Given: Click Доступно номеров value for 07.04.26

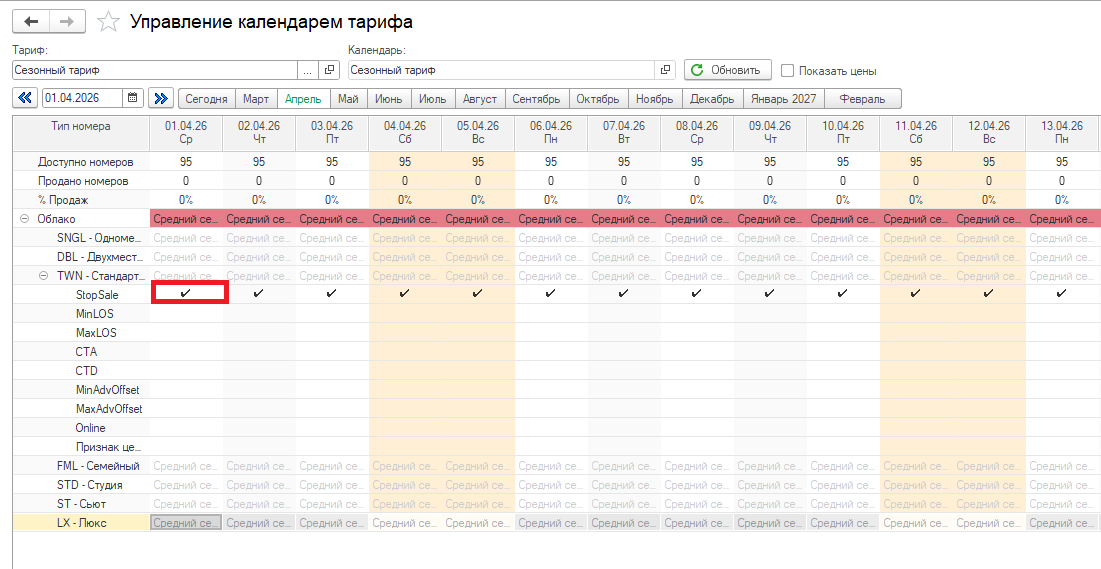Looking at the screenshot, I should (x=624, y=162).
